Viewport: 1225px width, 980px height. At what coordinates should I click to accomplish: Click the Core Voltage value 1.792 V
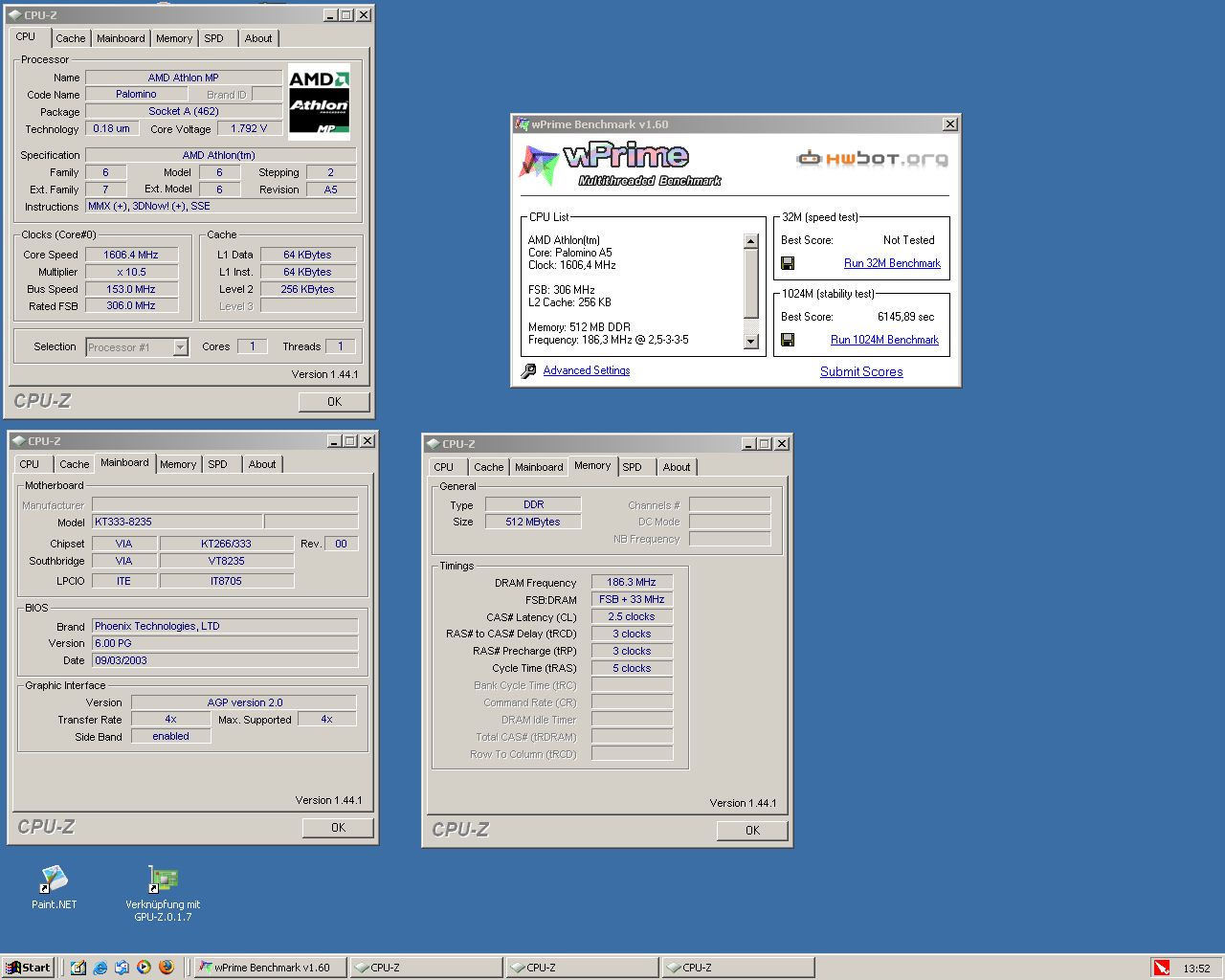[249, 128]
